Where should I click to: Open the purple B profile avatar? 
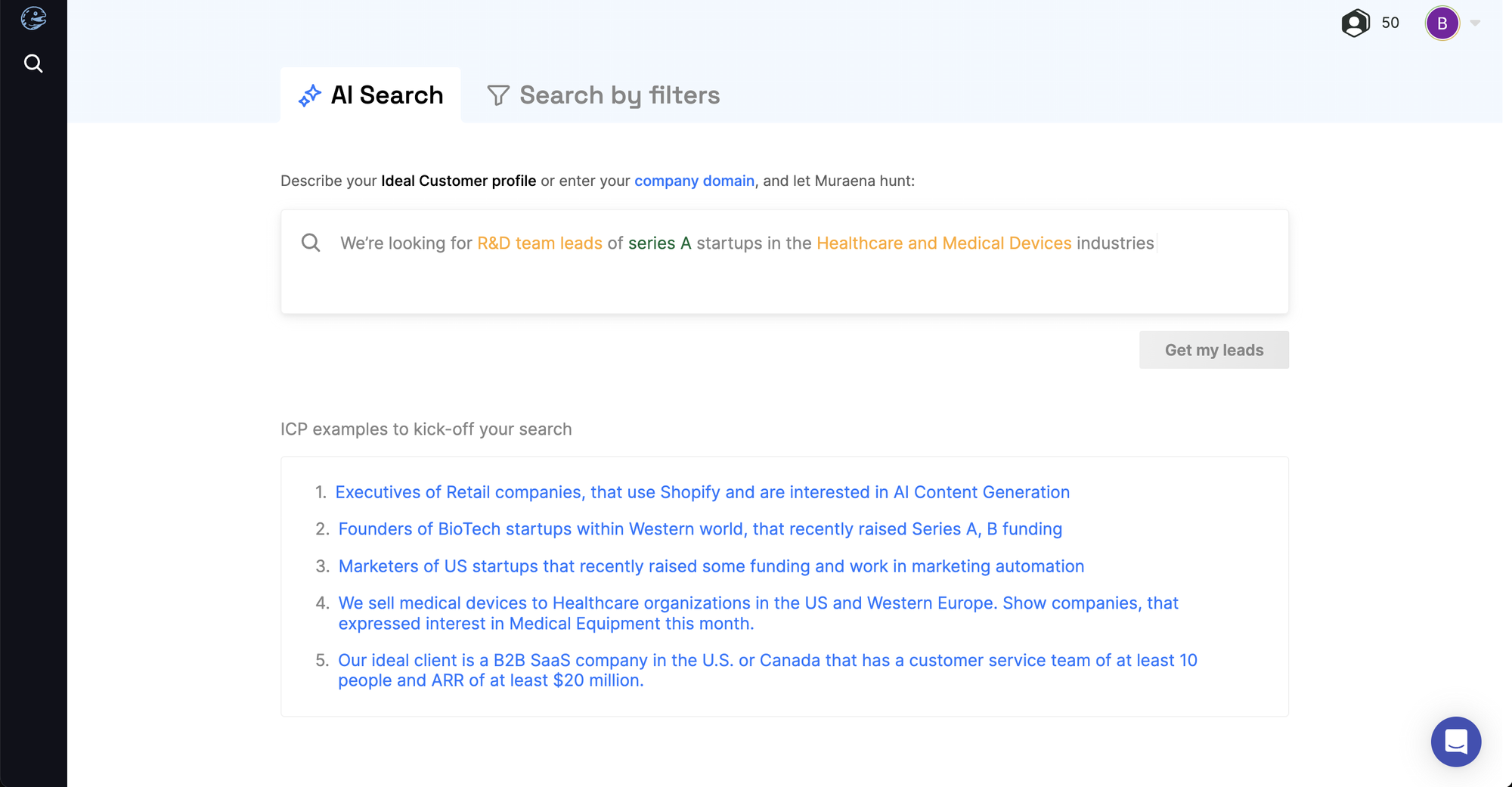coord(1442,23)
